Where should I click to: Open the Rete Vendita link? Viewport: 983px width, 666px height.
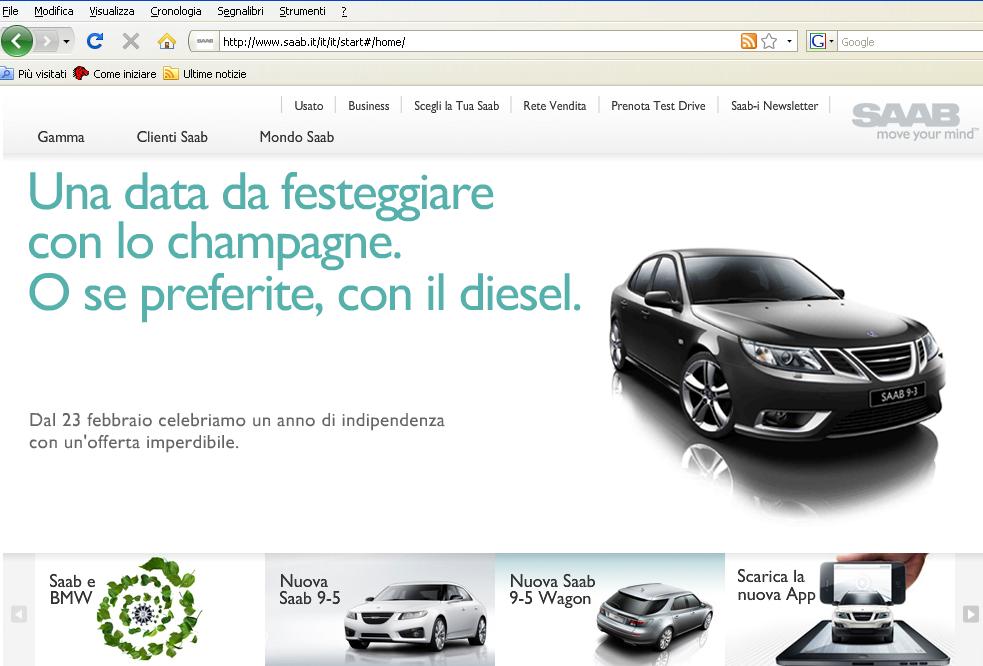[x=554, y=106]
